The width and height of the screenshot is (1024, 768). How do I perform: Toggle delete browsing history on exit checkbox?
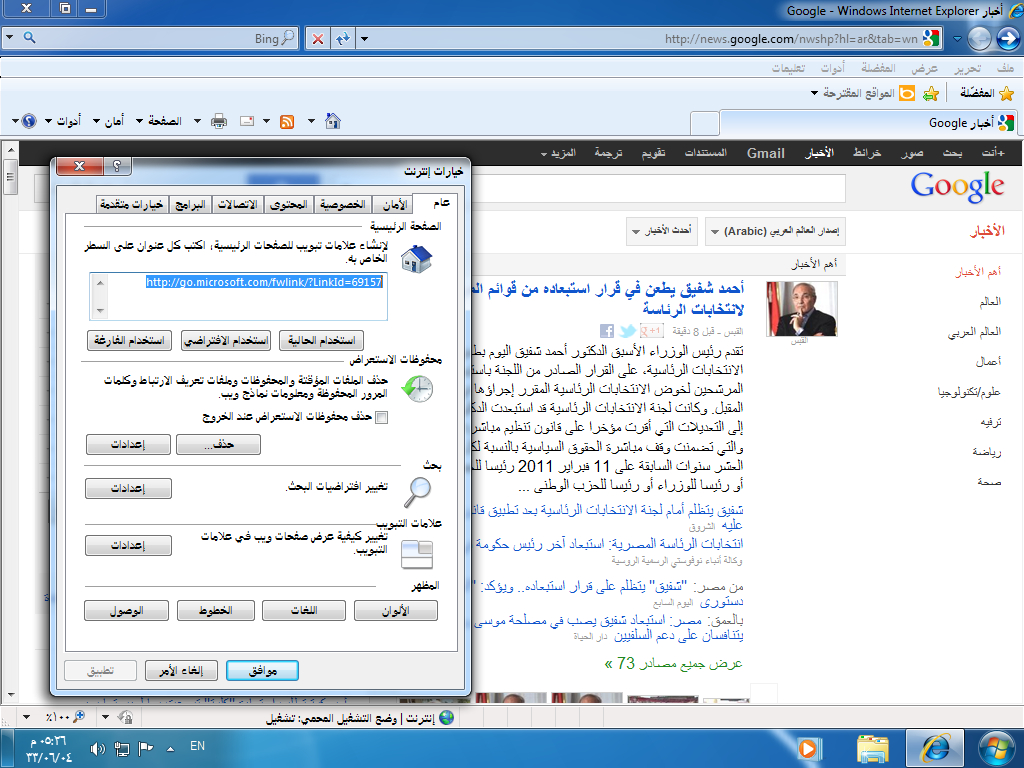pyautogui.click(x=382, y=417)
